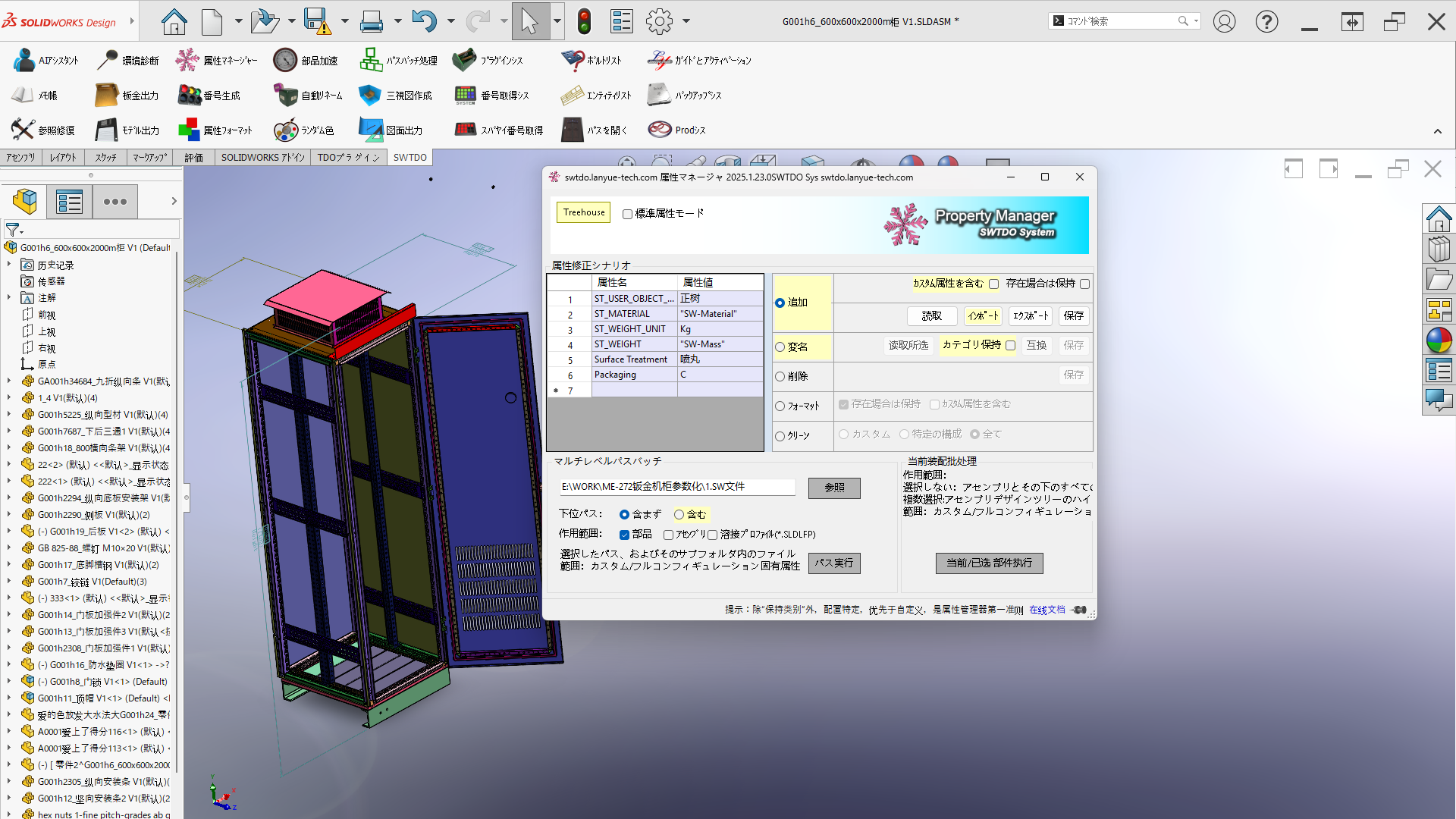Open the Appearances color ball in task pane
The width and height of the screenshot is (1456, 819).
(x=1439, y=341)
